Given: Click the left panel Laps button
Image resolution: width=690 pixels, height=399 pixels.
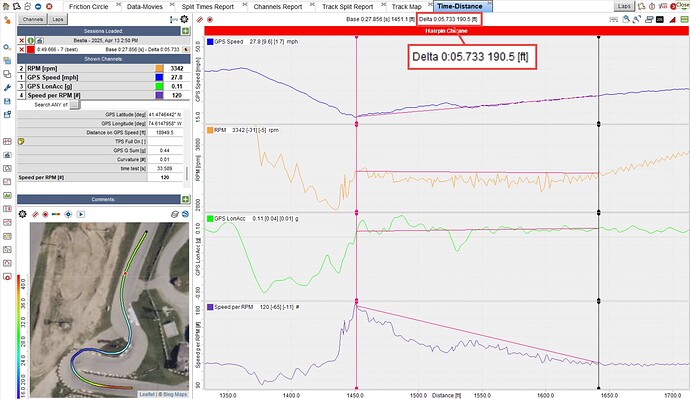Looking at the screenshot, I should pyautogui.click(x=58, y=19).
